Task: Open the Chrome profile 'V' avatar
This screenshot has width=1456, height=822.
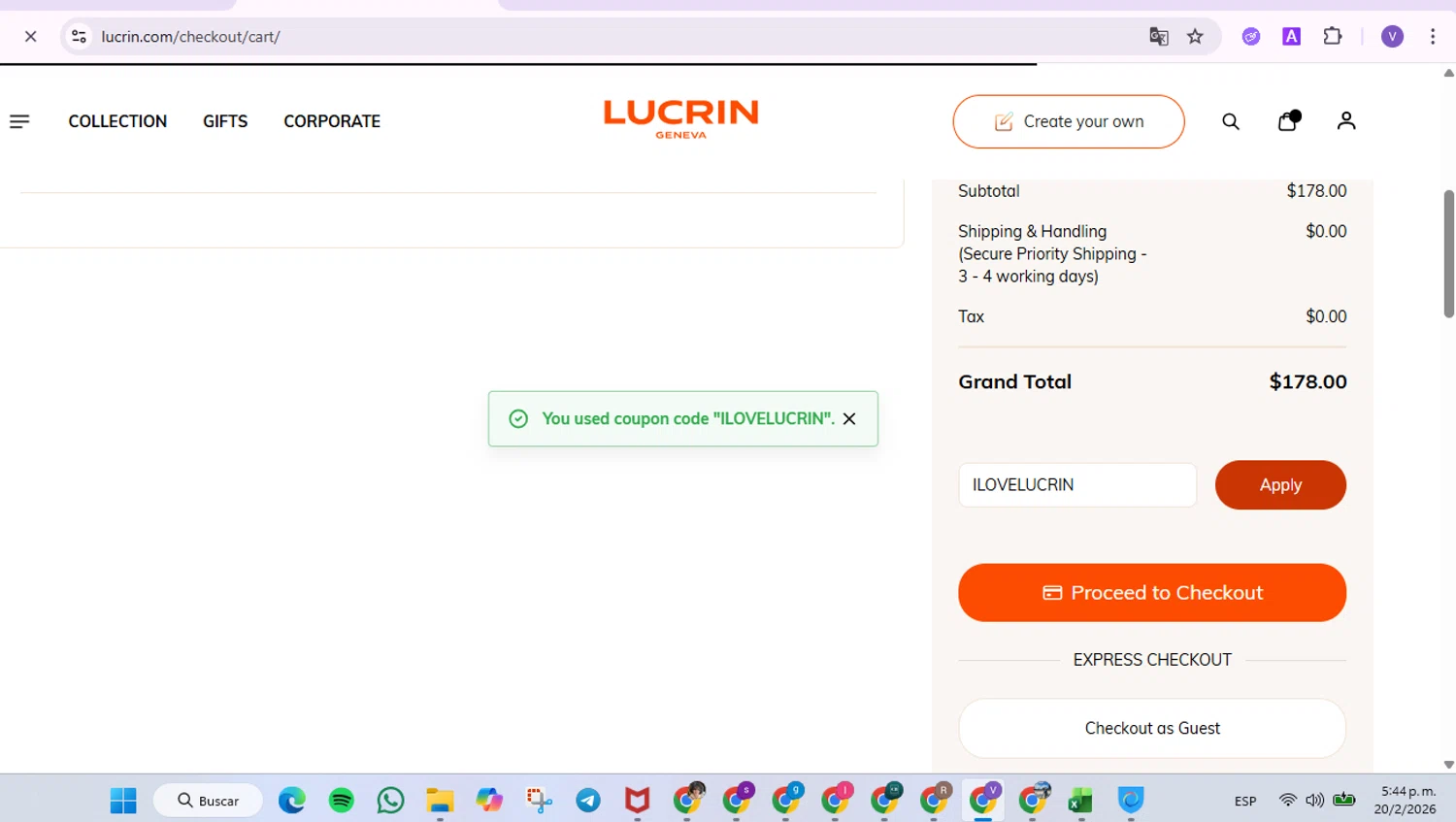Action: (1392, 37)
